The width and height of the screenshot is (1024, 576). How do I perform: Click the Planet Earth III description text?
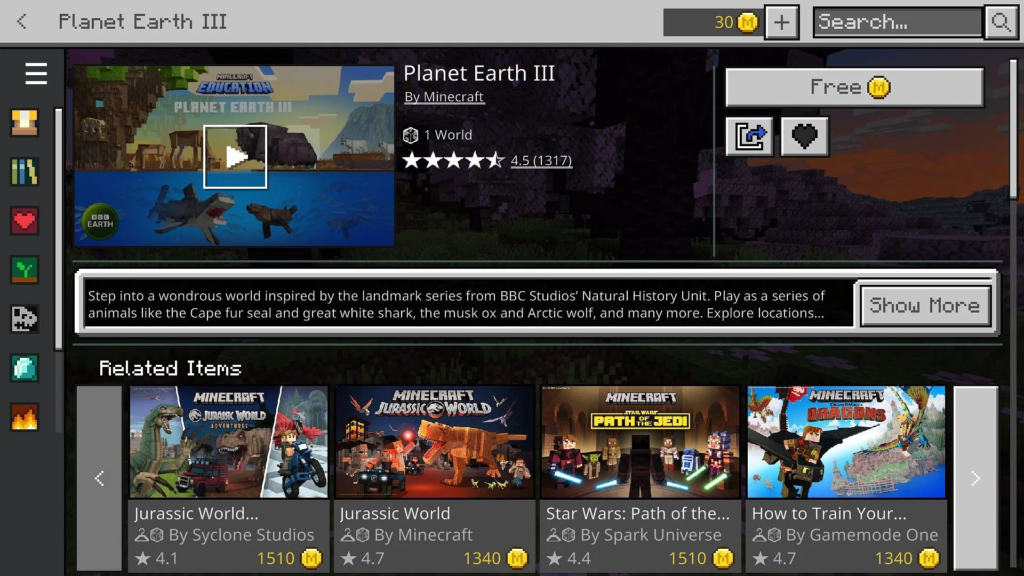click(456, 304)
